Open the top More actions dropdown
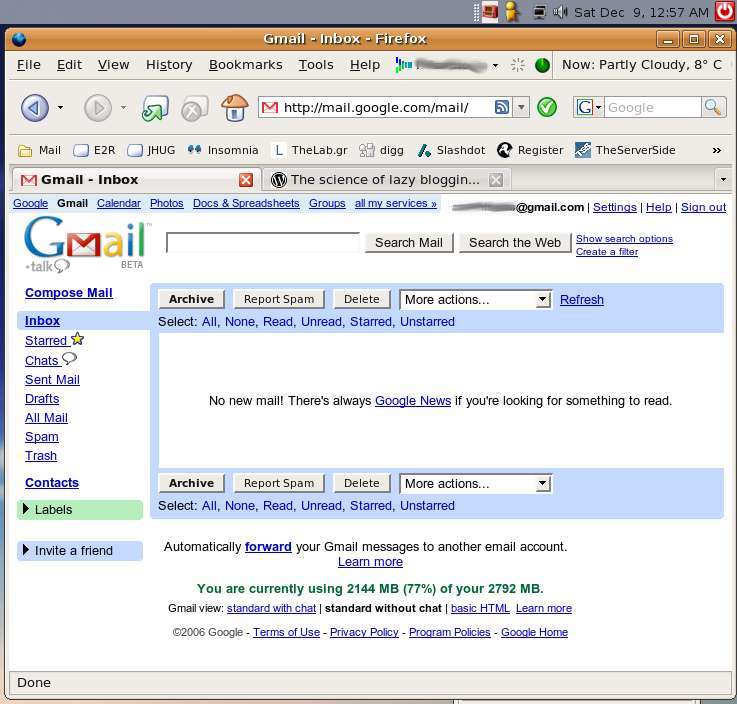This screenshot has height=704, width=737. pos(475,299)
